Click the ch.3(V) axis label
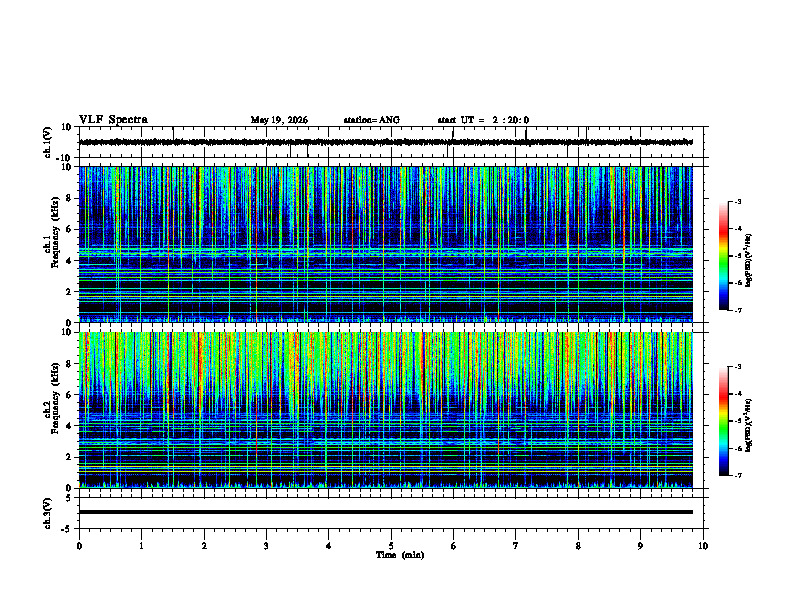This screenshot has height=612, width=792. point(48,513)
